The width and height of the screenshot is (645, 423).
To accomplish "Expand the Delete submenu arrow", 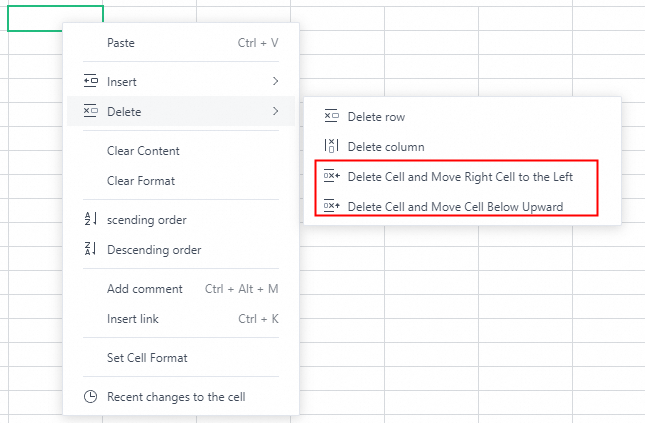I will (275, 111).
